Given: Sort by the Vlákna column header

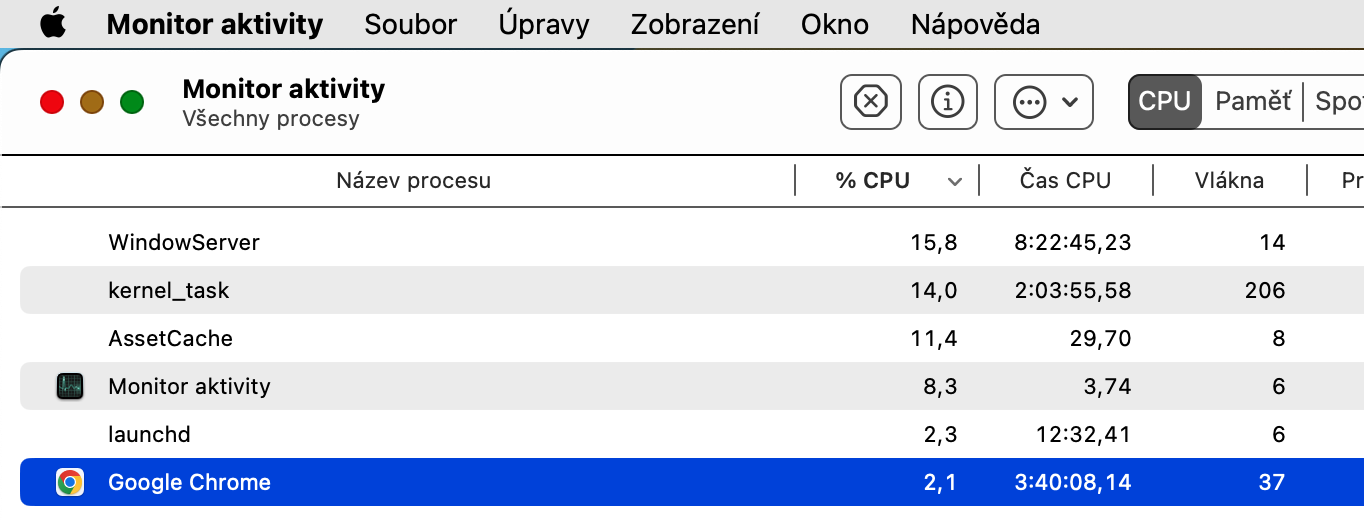Looking at the screenshot, I should pos(1229,181).
